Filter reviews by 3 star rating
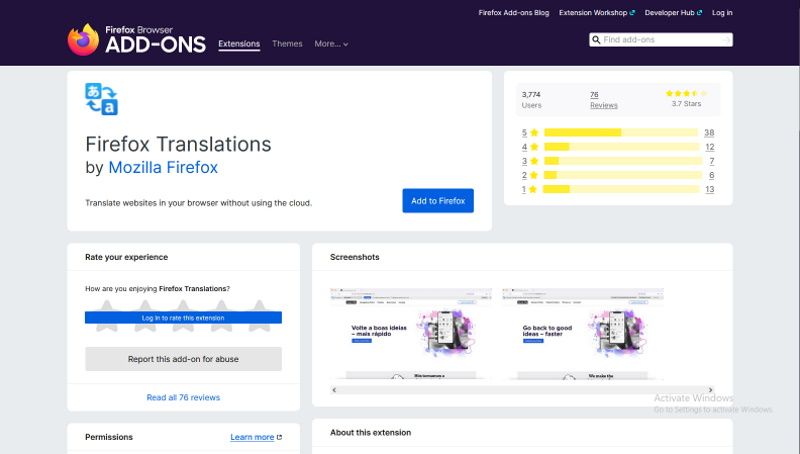The width and height of the screenshot is (800, 454). [530, 161]
